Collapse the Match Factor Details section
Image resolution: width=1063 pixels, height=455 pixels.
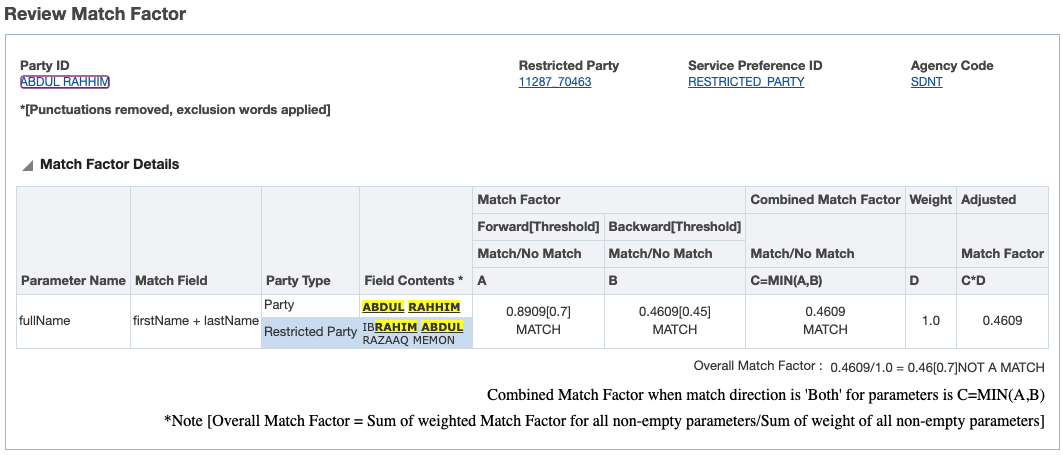[28, 165]
